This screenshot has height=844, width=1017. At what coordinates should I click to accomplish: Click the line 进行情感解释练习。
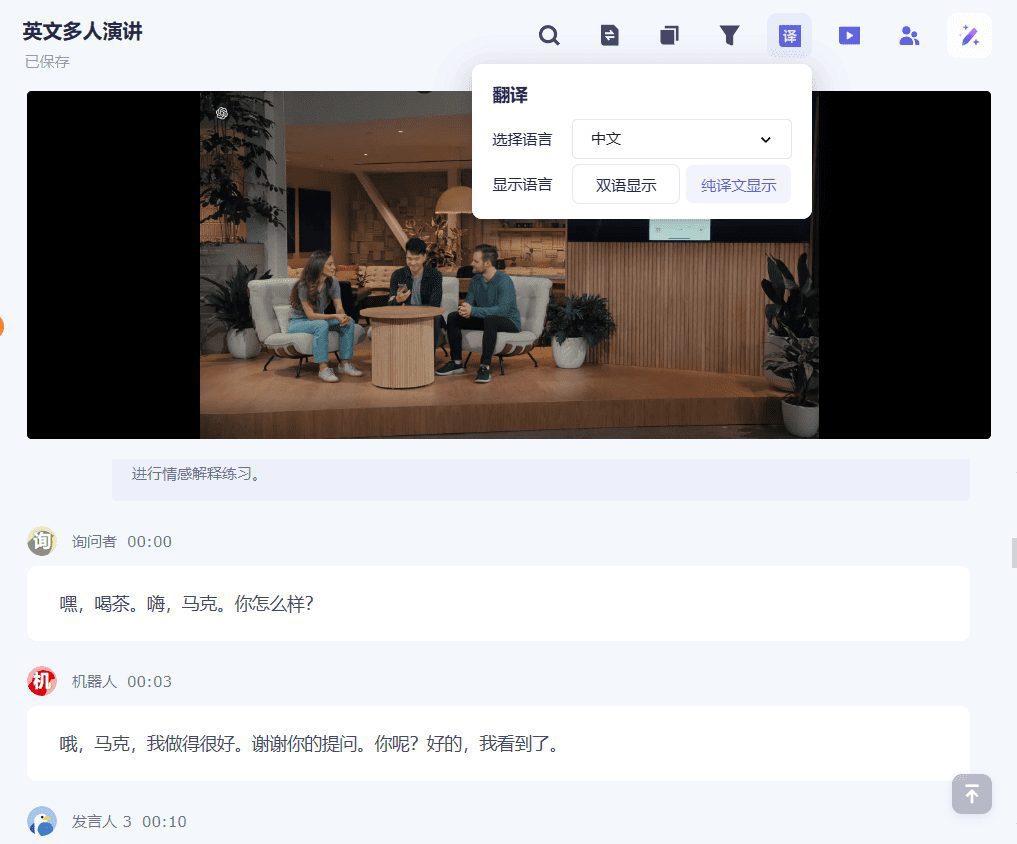click(197, 474)
